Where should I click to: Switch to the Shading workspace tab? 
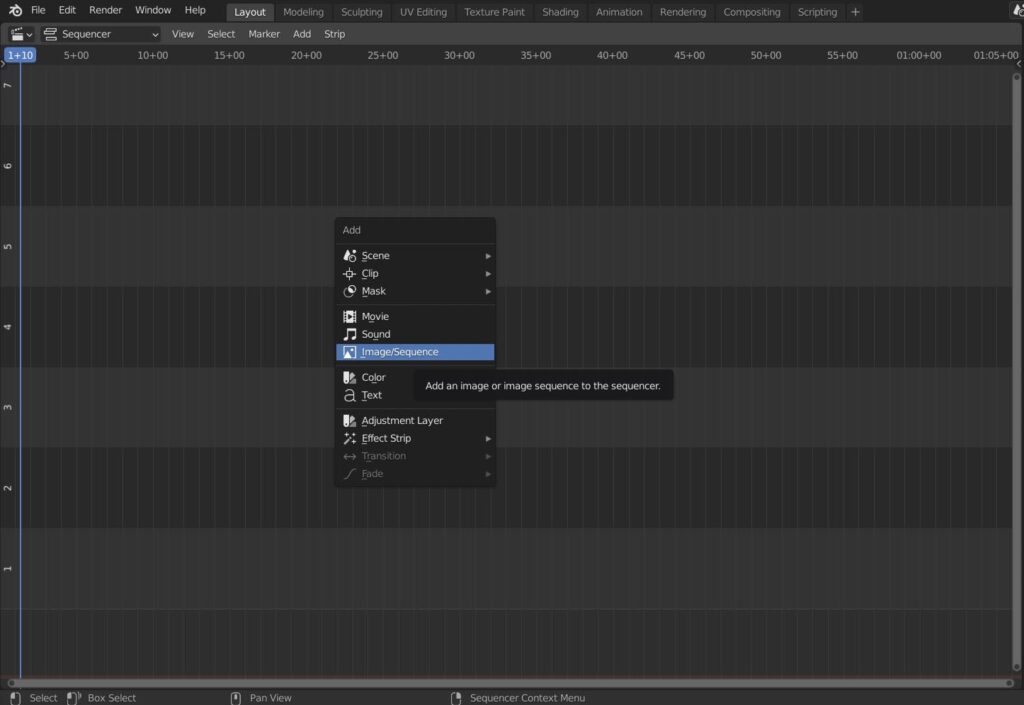(560, 12)
